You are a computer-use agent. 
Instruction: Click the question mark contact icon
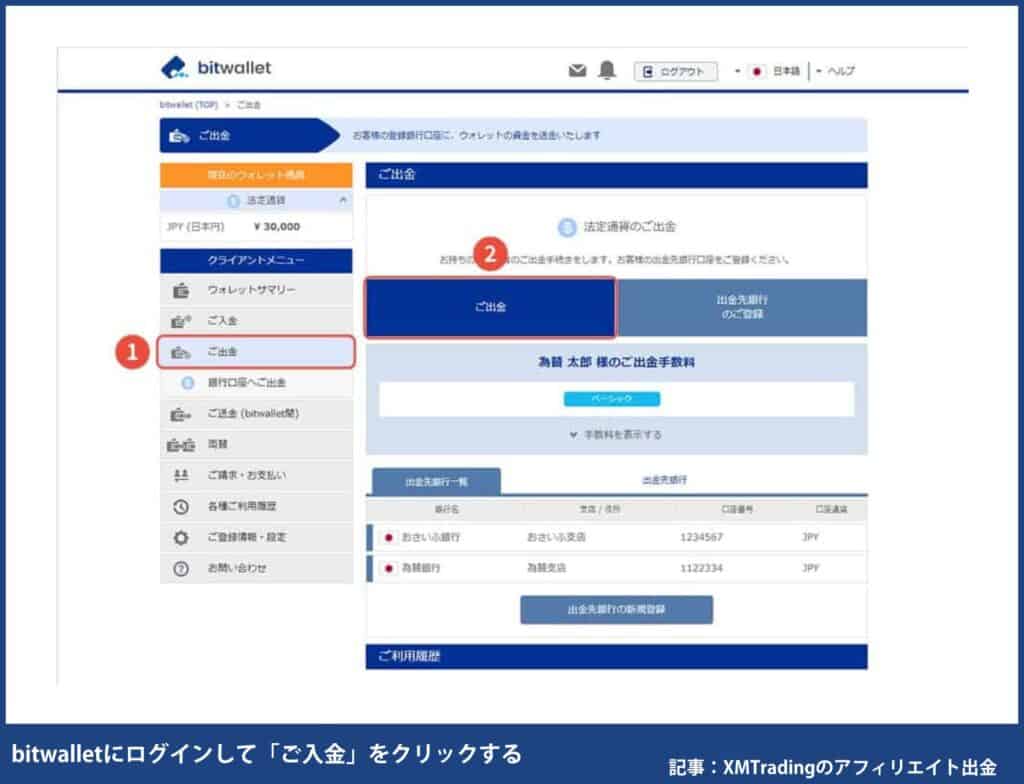pyautogui.click(x=181, y=568)
